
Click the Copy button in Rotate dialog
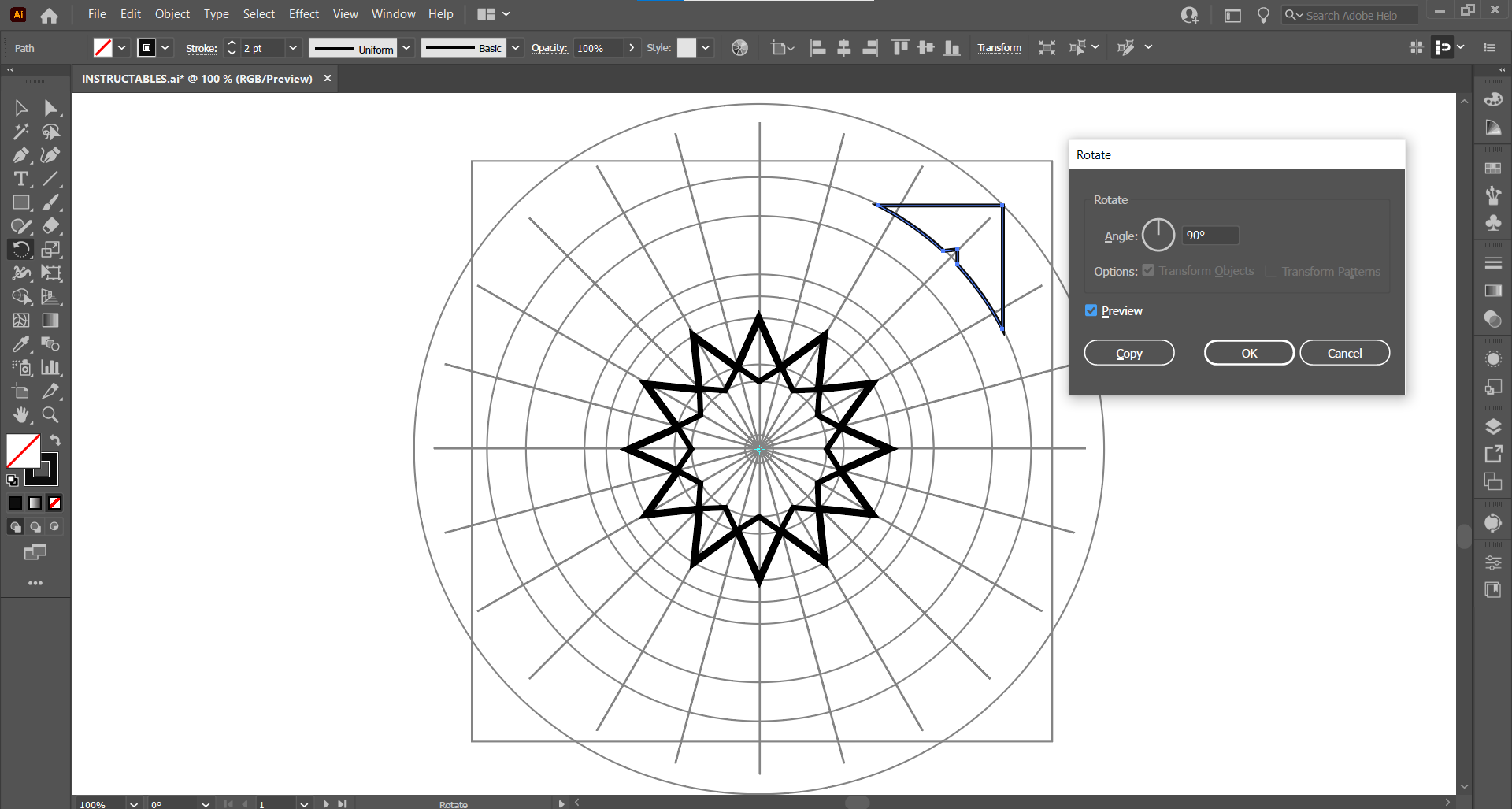[1128, 353]
